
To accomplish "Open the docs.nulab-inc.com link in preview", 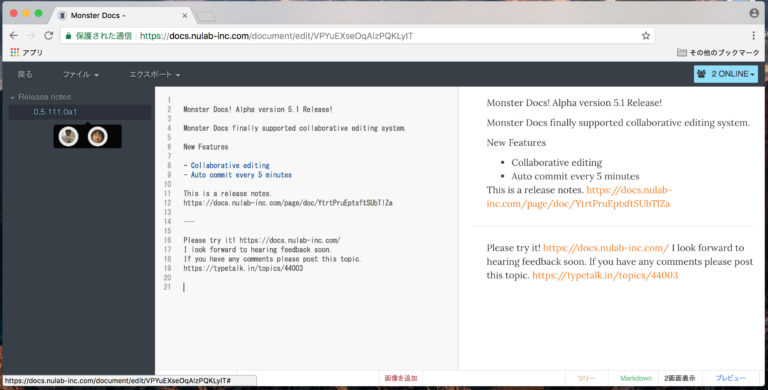I will (605, 247).
